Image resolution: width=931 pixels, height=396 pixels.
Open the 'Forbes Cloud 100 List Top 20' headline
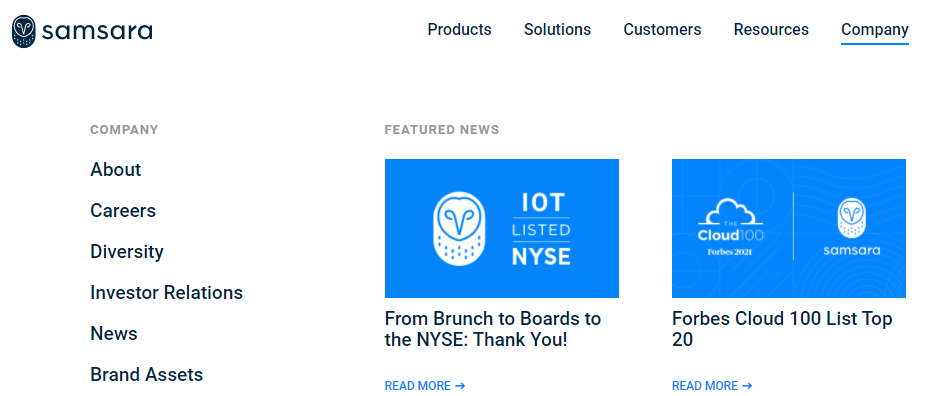pyautogui.click(x=782, y=329)
